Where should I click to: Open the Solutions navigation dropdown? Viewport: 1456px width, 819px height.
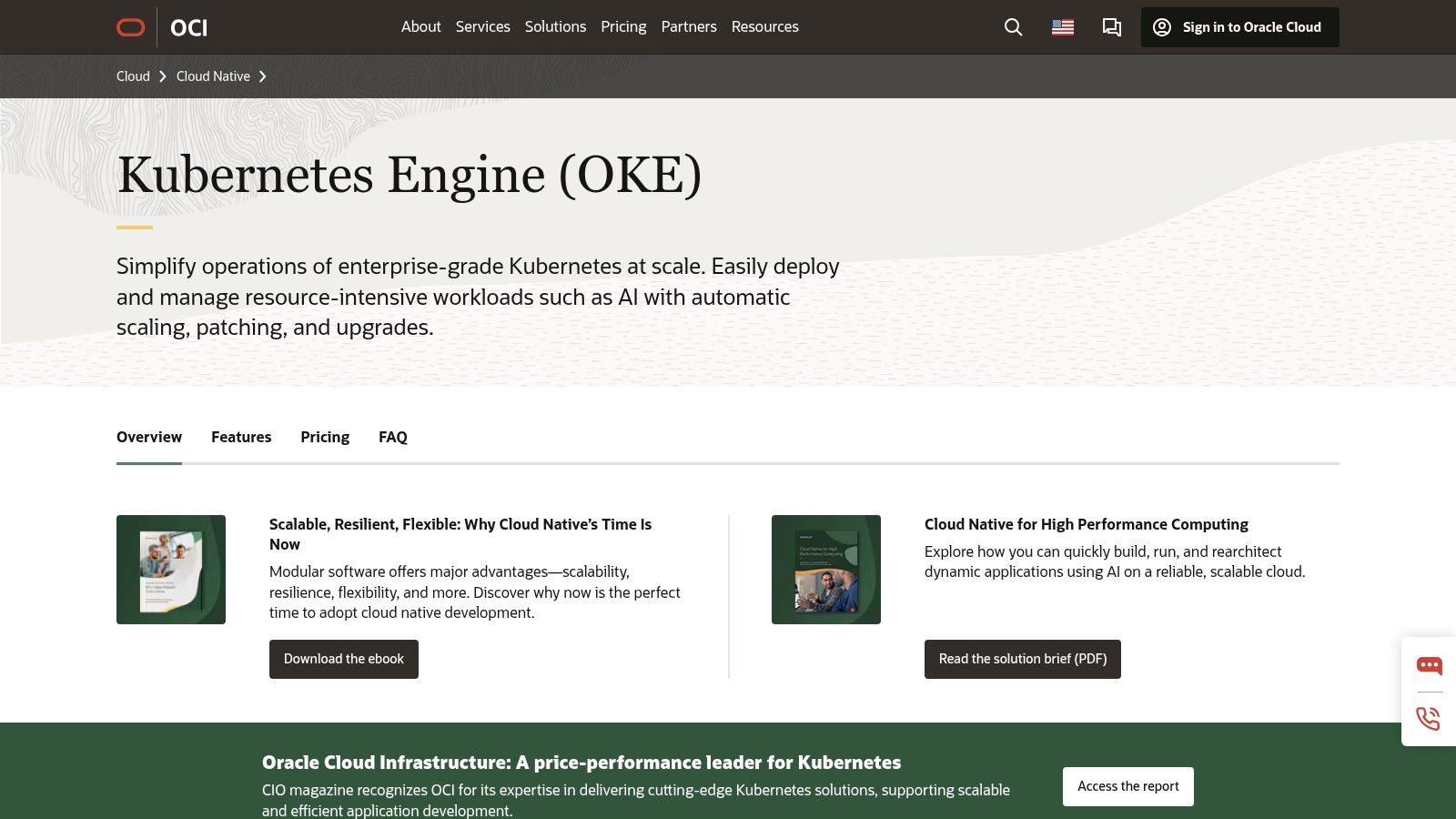coord(555,26)
